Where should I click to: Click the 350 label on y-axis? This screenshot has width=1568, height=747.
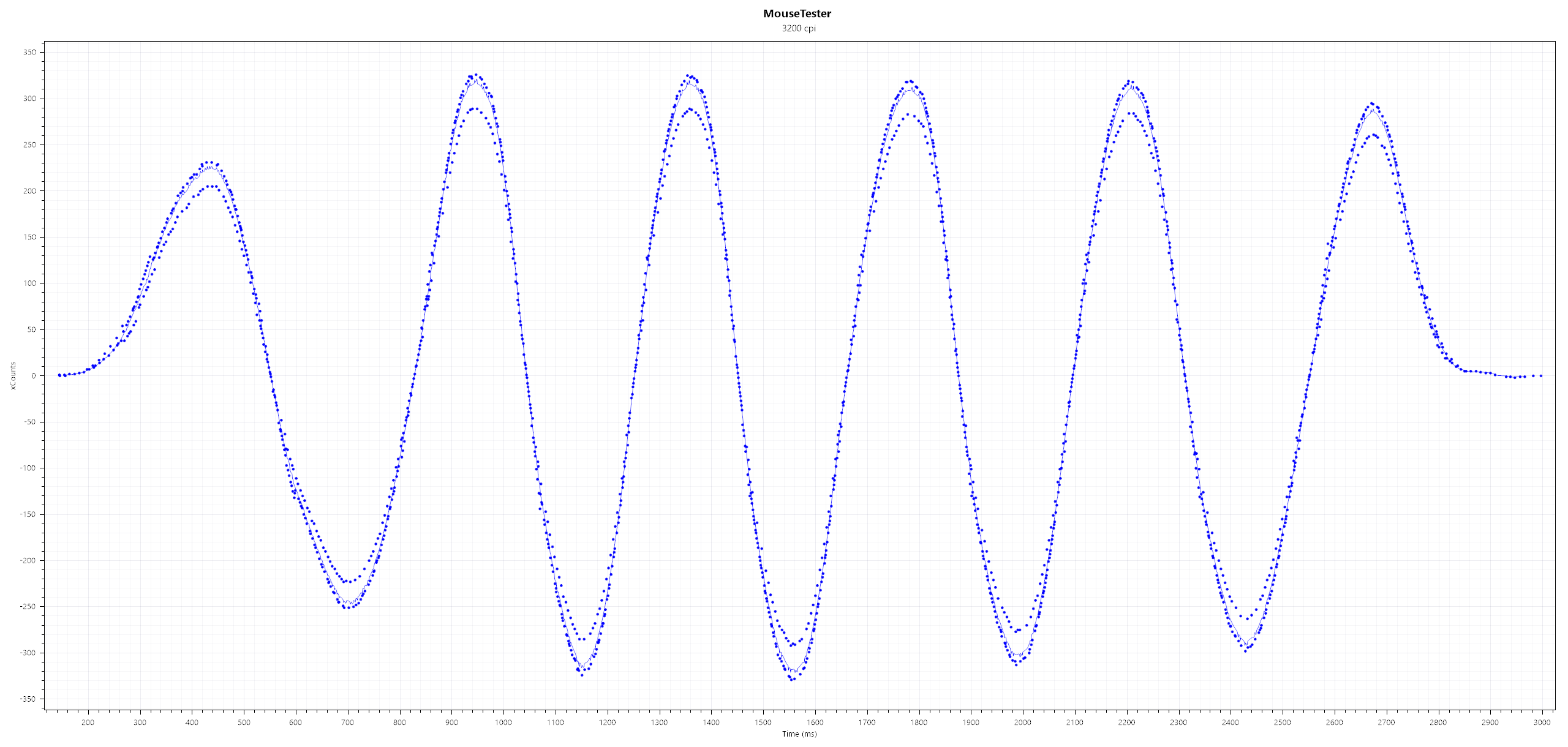pyautogui.click(x=29, y=53)
